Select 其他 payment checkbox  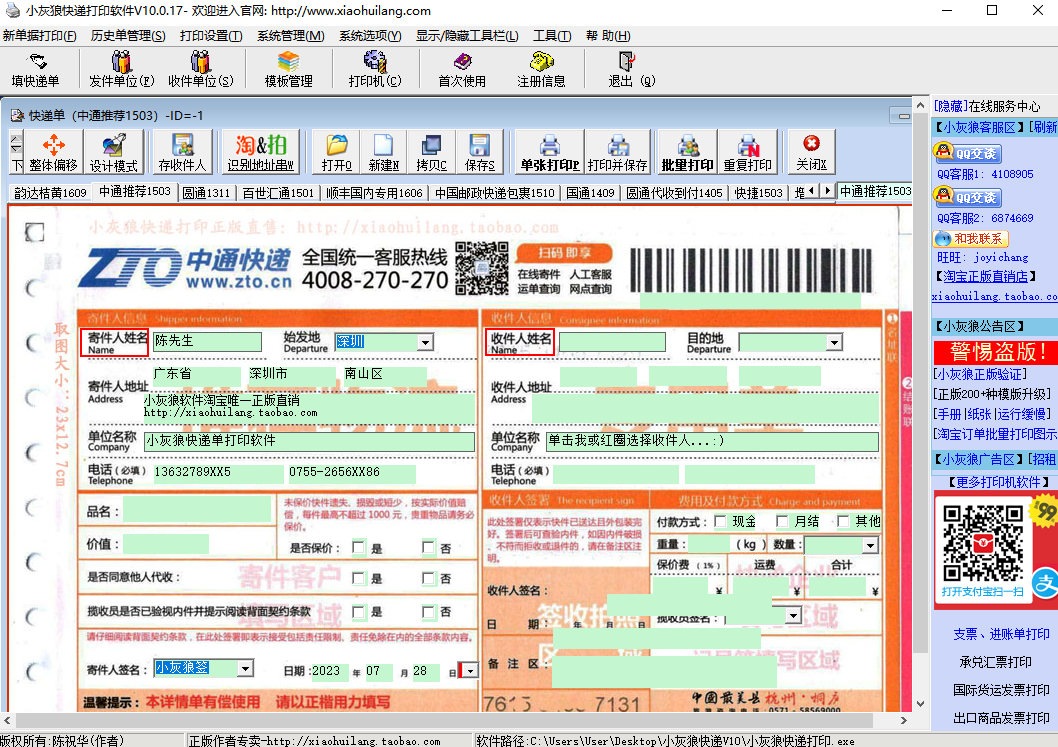pos(843,521)
